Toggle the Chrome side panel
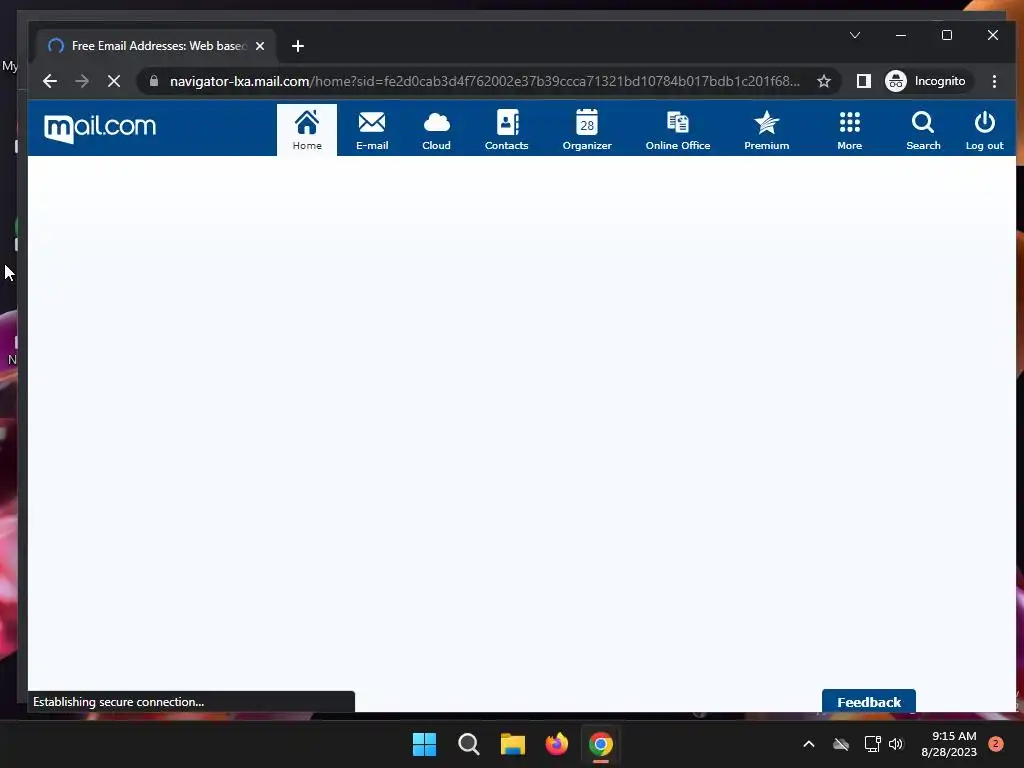 [x=863, y=81]
